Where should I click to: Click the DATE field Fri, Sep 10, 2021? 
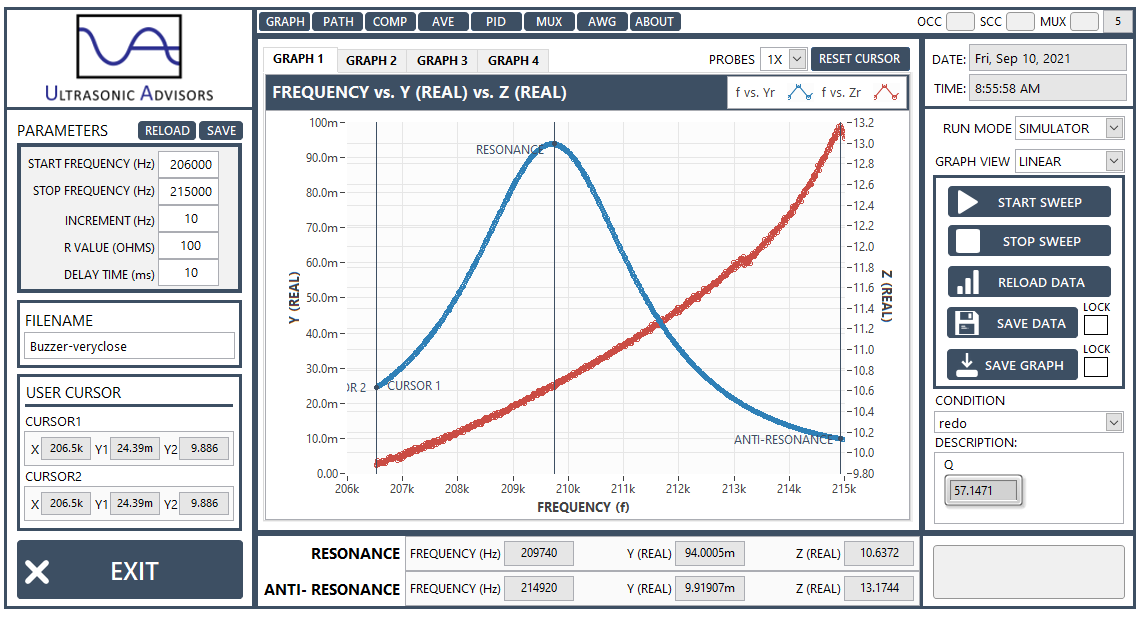pos(1048,58)
